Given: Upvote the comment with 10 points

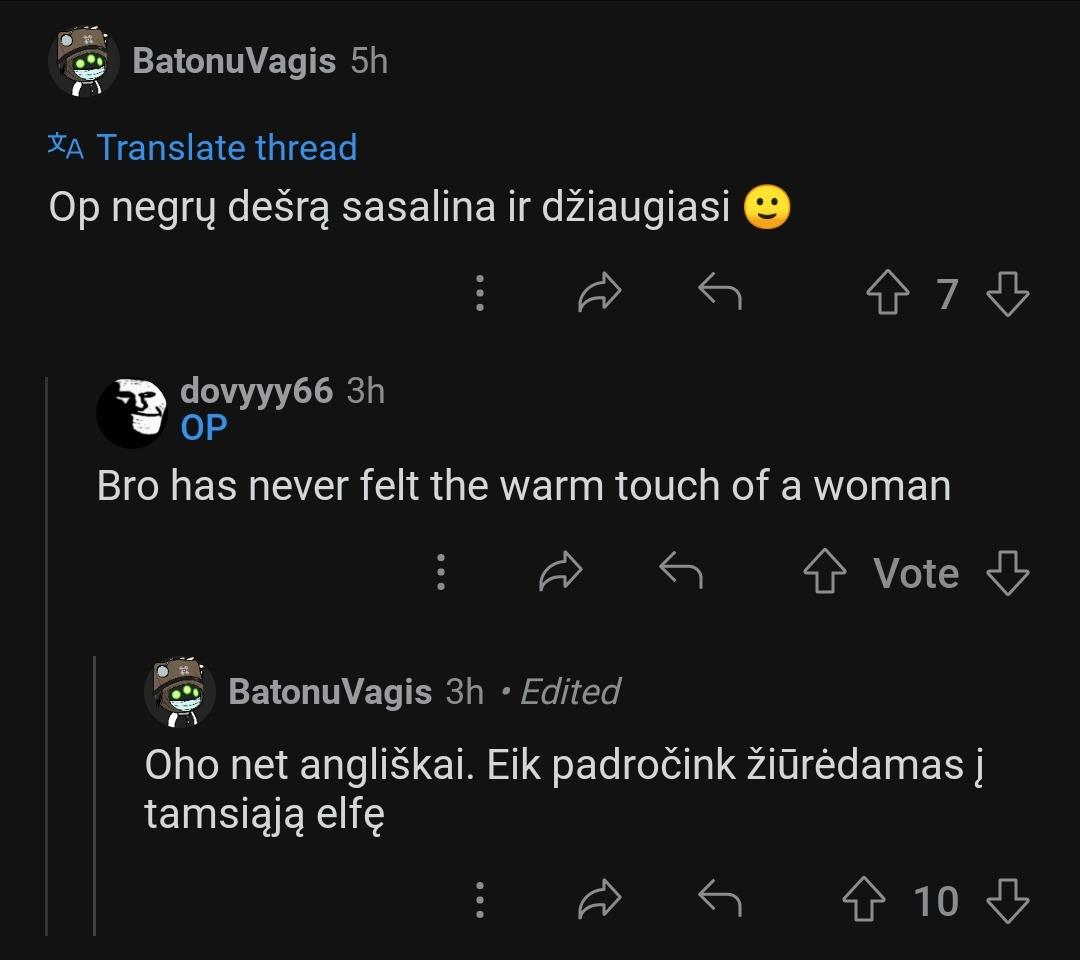Looking at the screenshot, I should point(863,901).
